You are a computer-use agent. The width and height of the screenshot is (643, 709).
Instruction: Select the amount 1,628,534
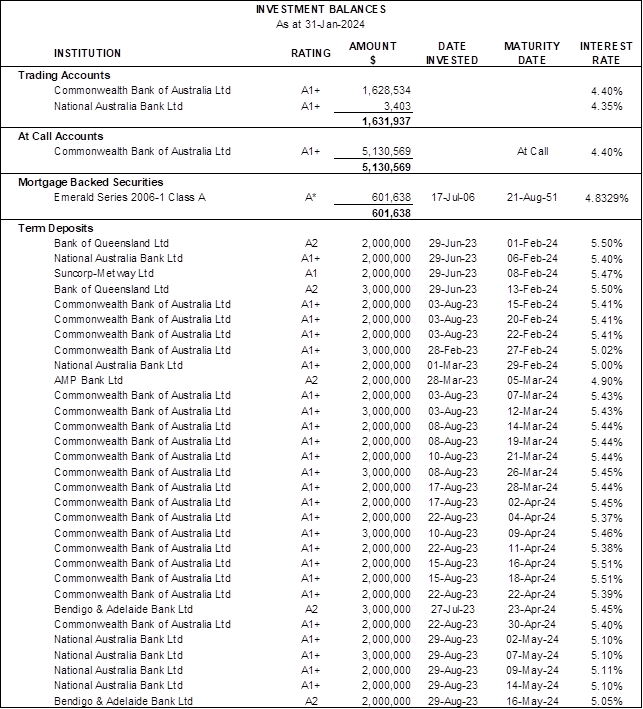(386, 90)
